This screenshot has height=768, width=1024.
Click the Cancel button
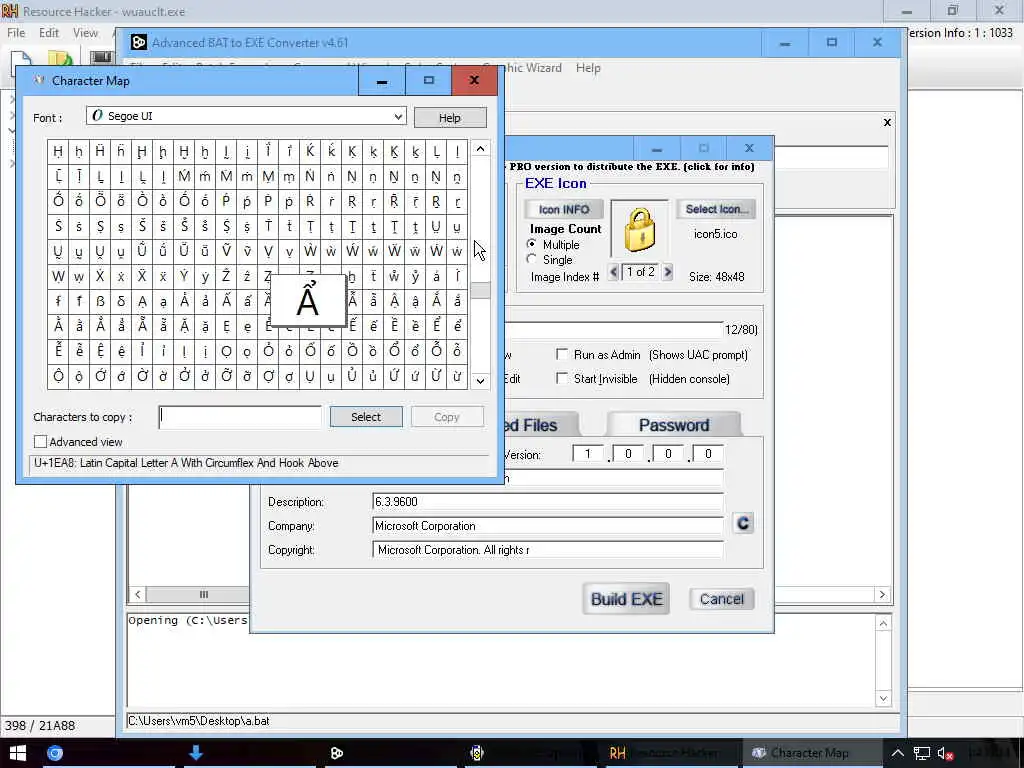click(722, 599)
